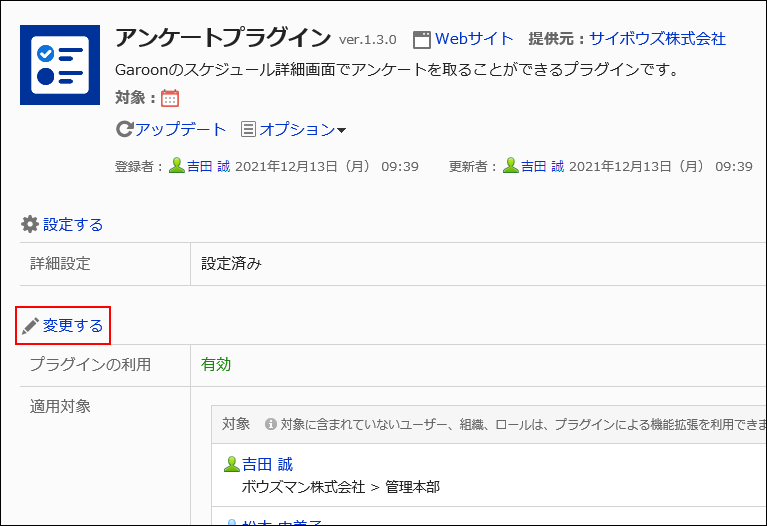Image resolution: width=767 pixels, height=526 pixels.
Task: Select the ver.1.3.0 version text
Action: tap(367, 40)
